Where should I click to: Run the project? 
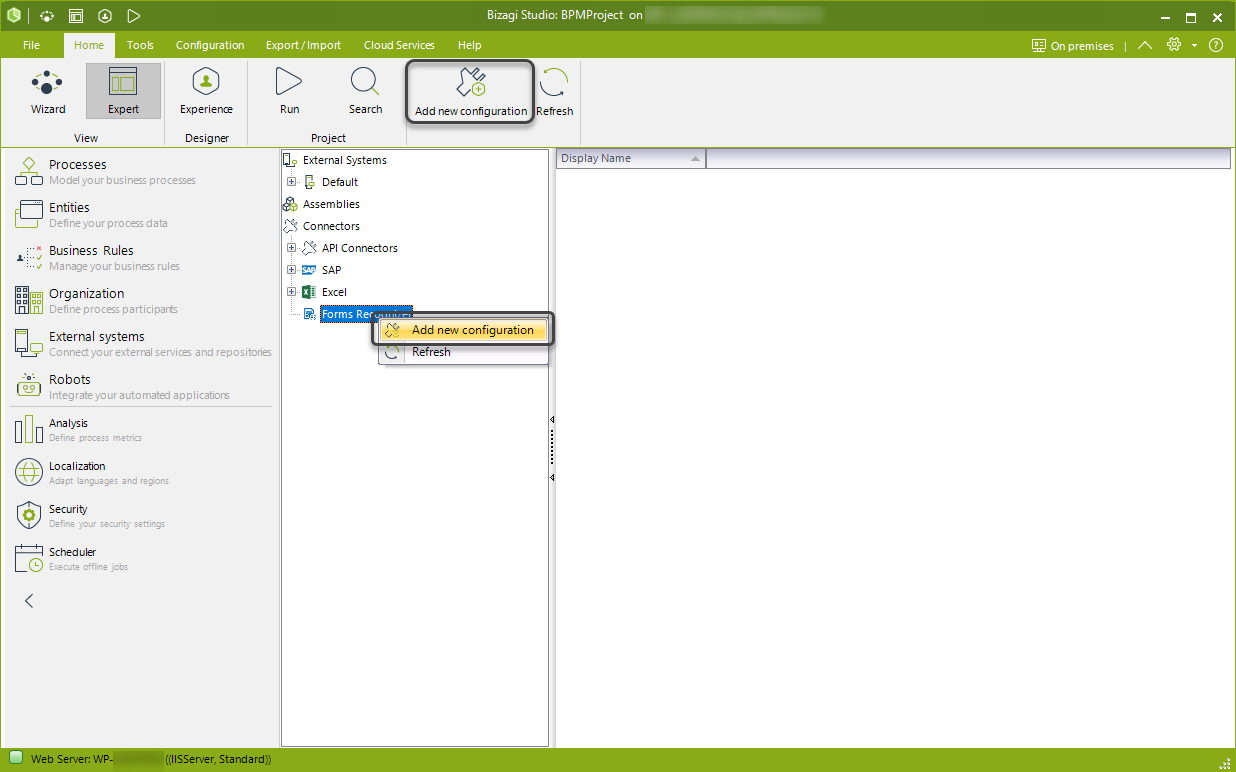[289, 92]
